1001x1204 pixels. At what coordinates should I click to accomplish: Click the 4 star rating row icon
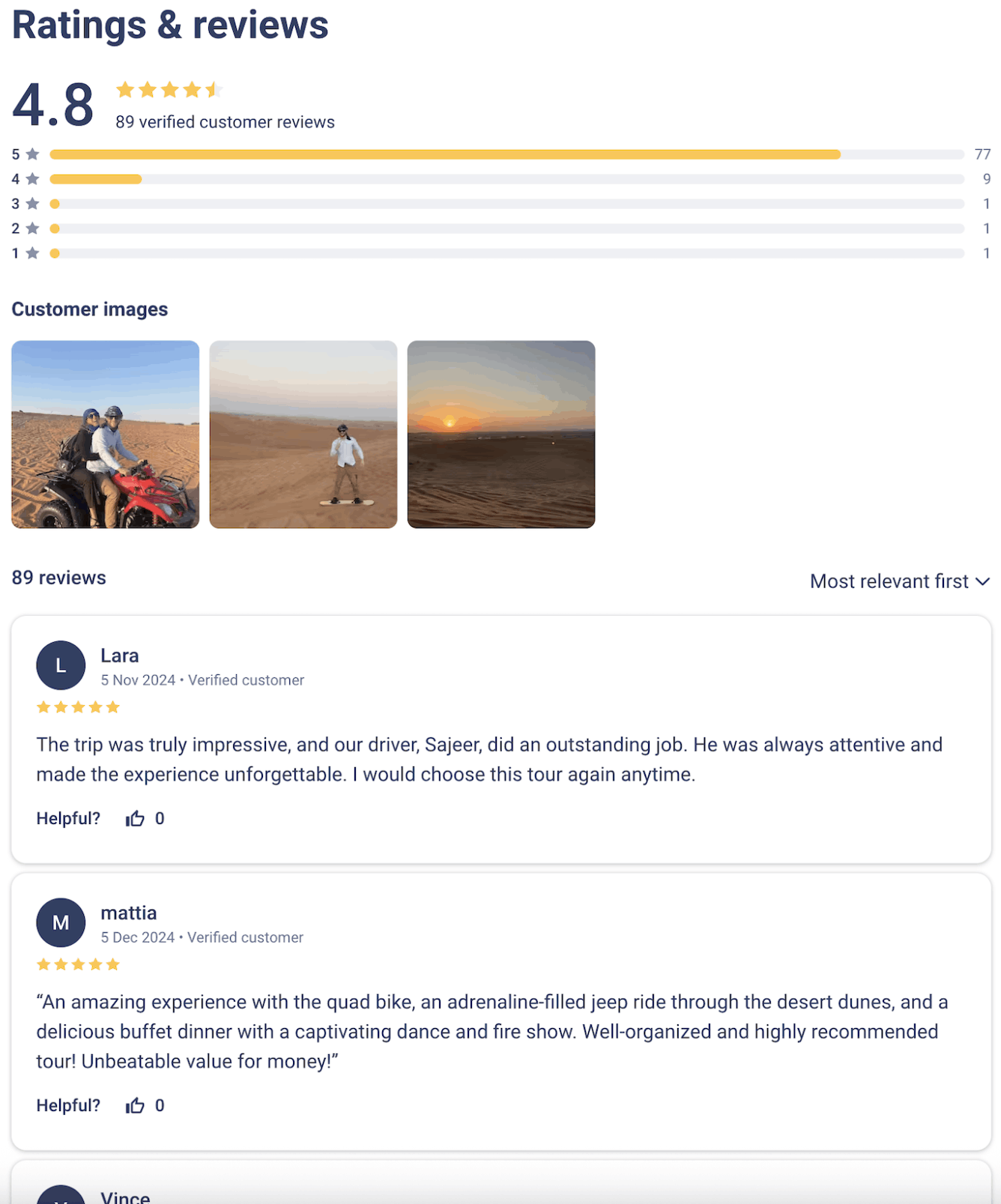click(x=32, y=179)
